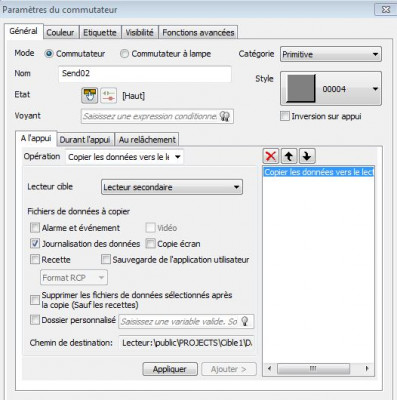The height and width of the screenshot is (400, 397).
Task: Click the Nom input field containing Send02
Action: pos(145,74)
